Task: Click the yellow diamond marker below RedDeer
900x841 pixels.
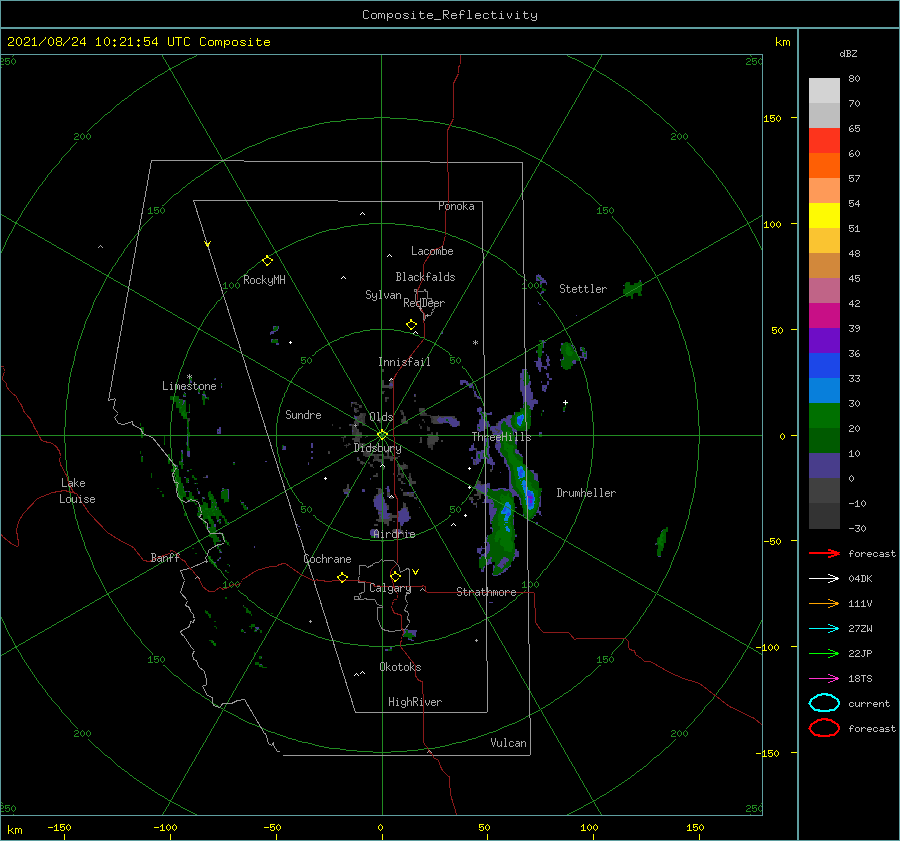Action: point(412,325)
